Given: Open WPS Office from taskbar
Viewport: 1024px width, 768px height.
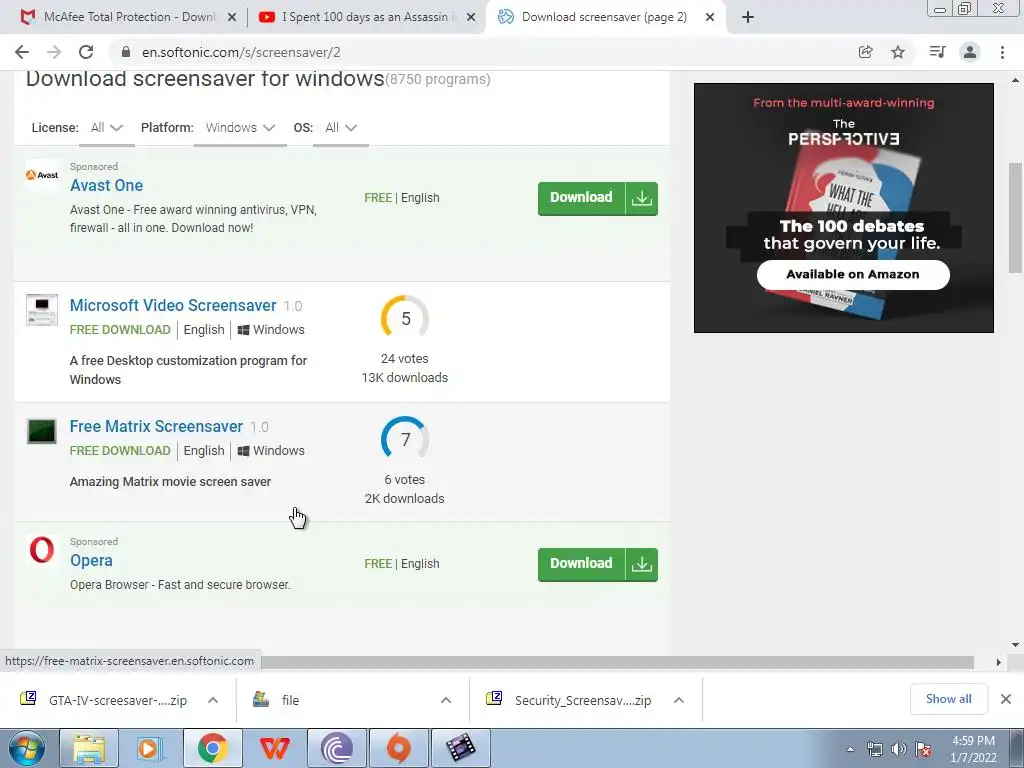Looking at the screenshot, I should (x=274, y=748).
